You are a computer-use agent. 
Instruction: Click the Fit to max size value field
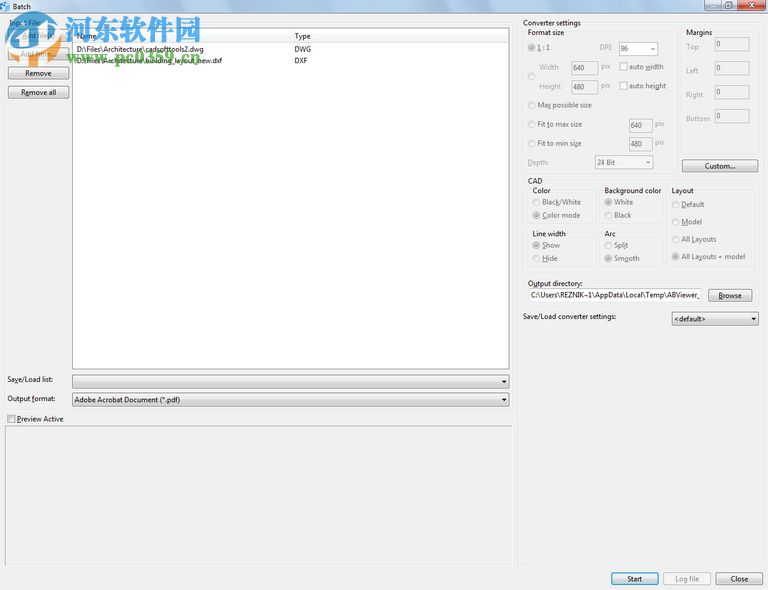641,125
